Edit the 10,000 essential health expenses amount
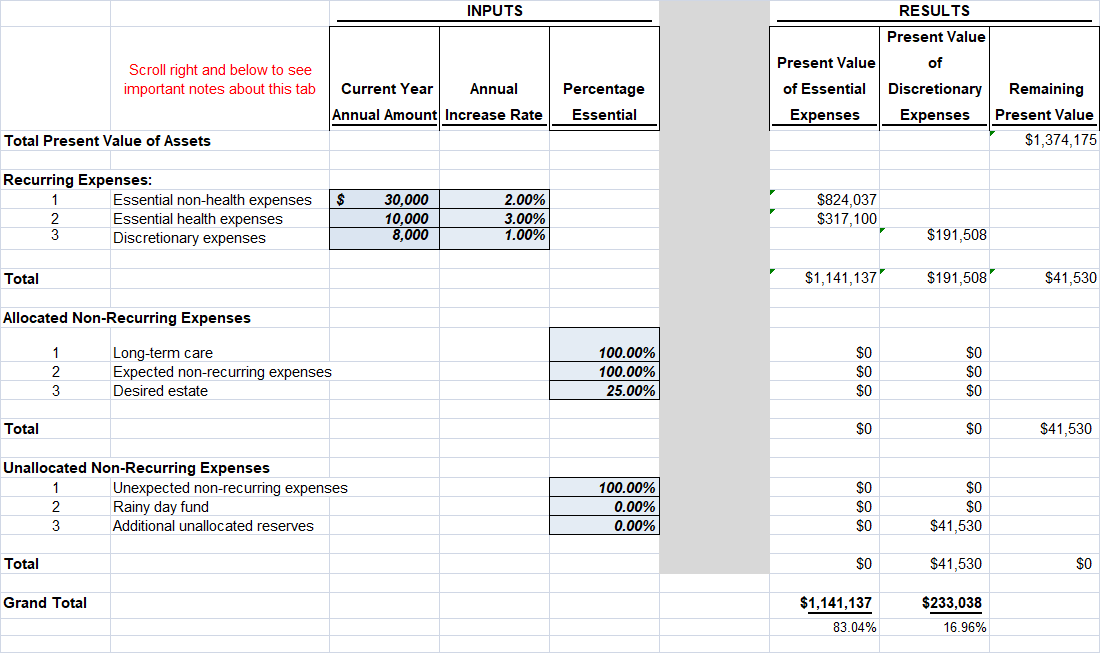Image resolution: width=1100 pixels, height=653 pixels. 385,218
